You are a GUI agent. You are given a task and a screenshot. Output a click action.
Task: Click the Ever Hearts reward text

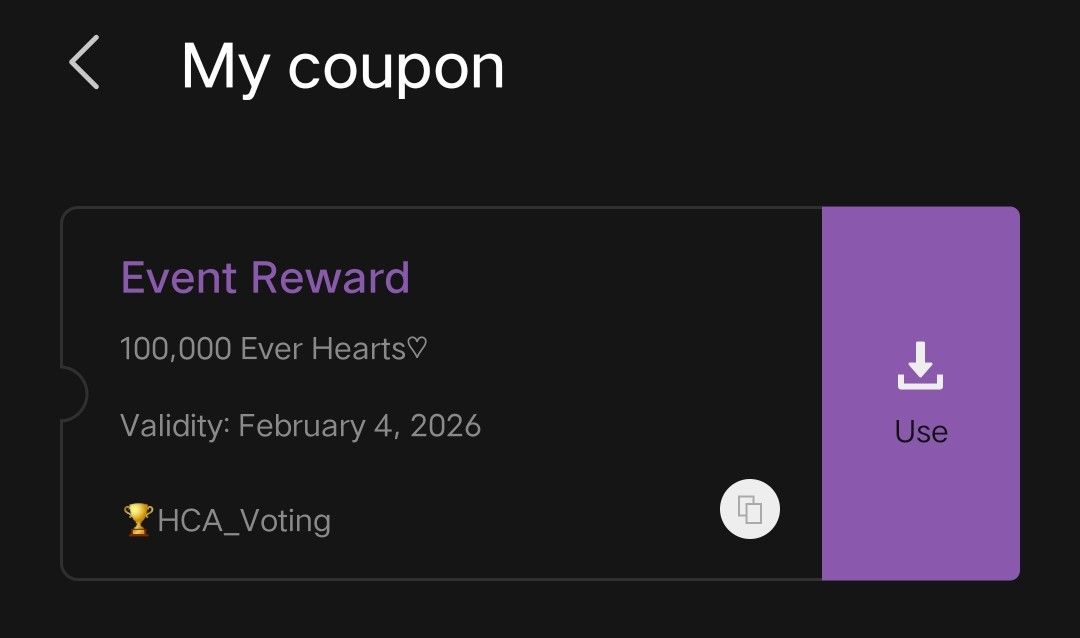click(x=322, y=349)
